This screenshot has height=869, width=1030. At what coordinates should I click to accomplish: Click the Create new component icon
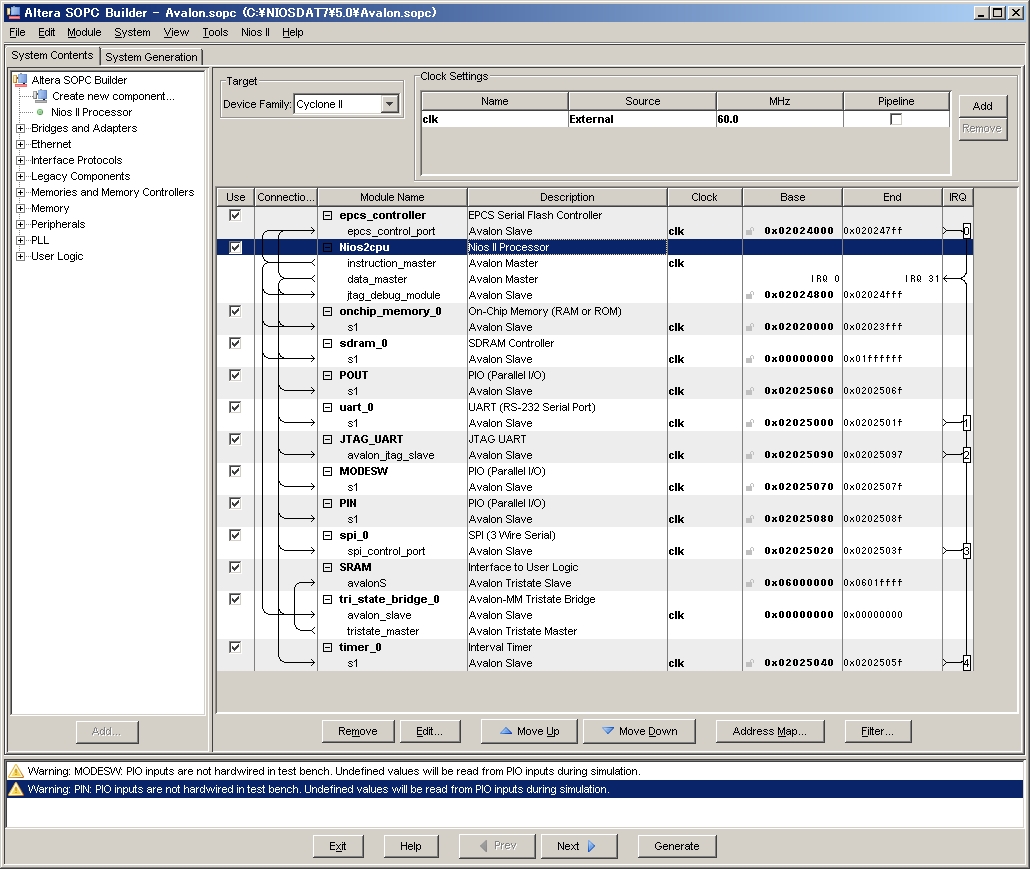tap(40, 96)
